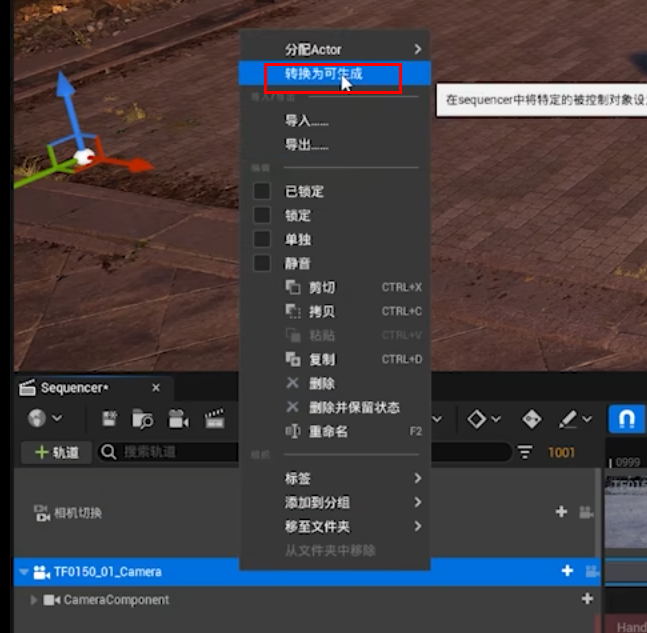
Task: Open the world globe dropdown
Action: (45, 418)
